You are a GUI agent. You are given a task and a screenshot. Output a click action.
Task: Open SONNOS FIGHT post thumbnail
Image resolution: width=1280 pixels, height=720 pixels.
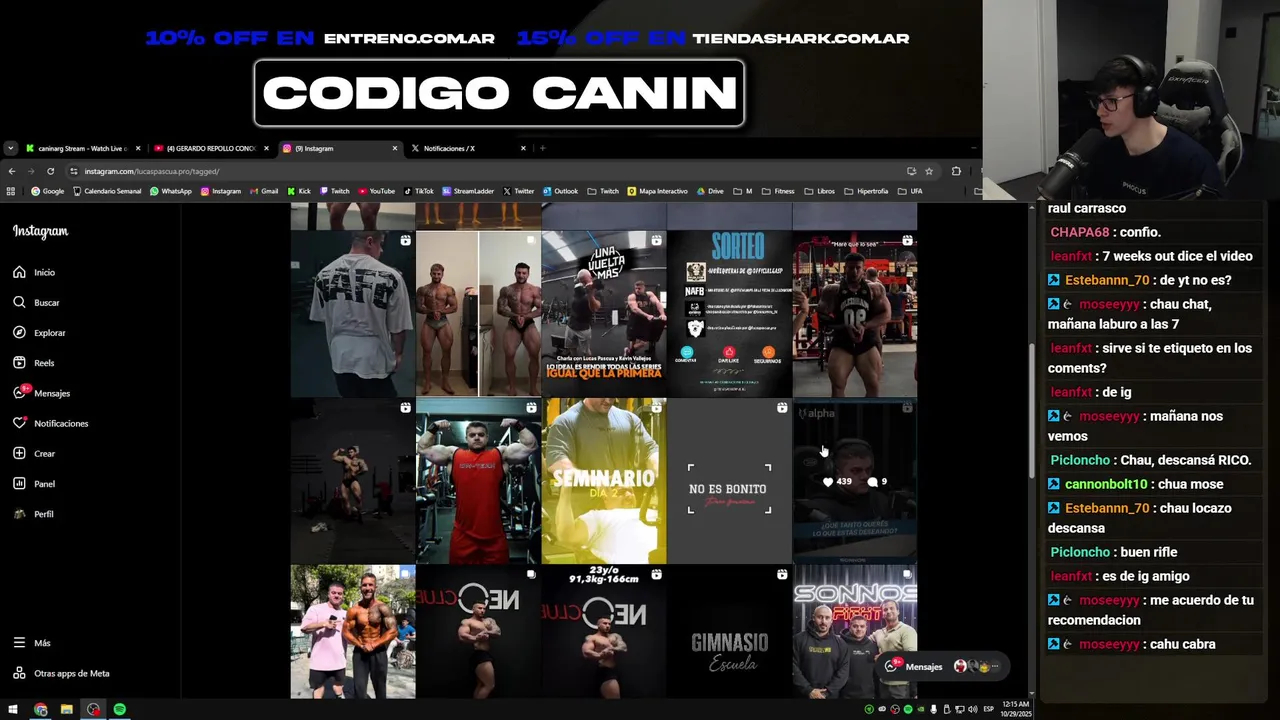click(855, 632)
